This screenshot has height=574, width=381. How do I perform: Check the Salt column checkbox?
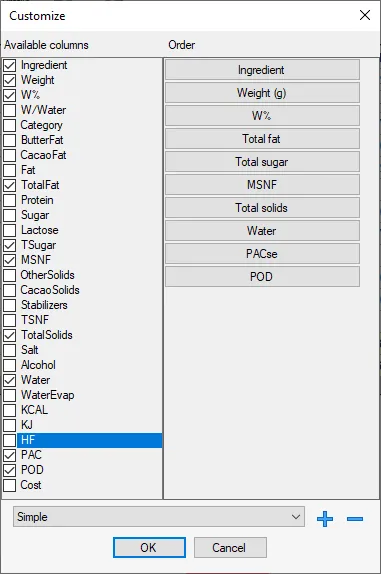pos(10,350)
